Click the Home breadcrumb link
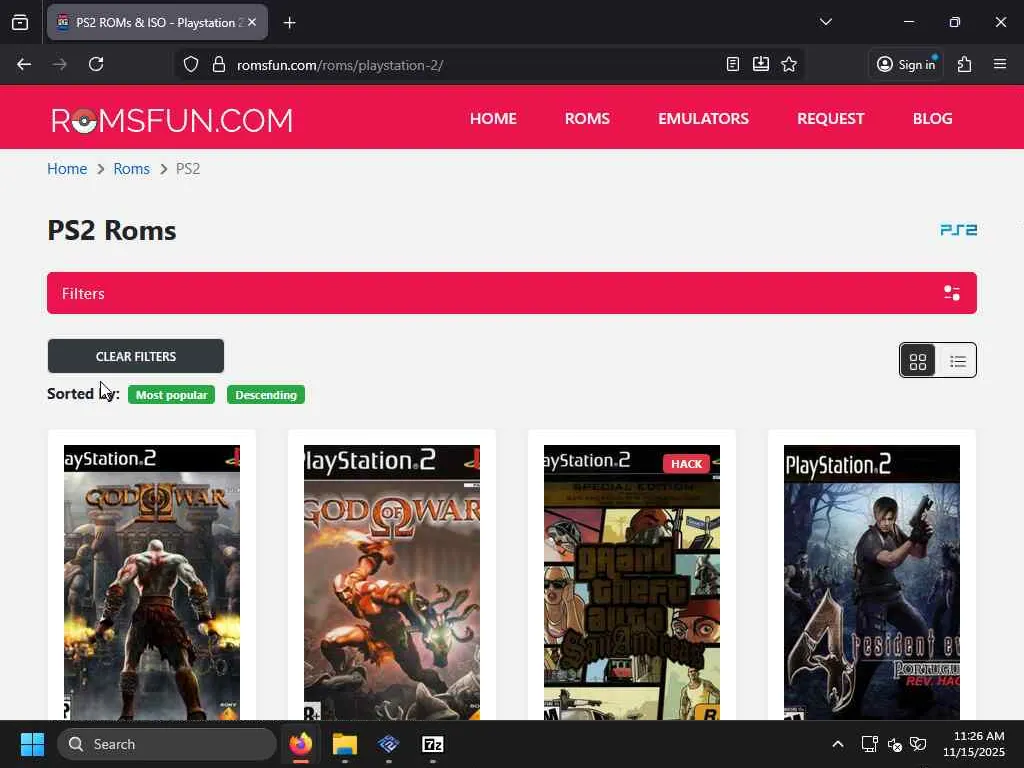1024x768 pixels. click(x=67, y=168)
